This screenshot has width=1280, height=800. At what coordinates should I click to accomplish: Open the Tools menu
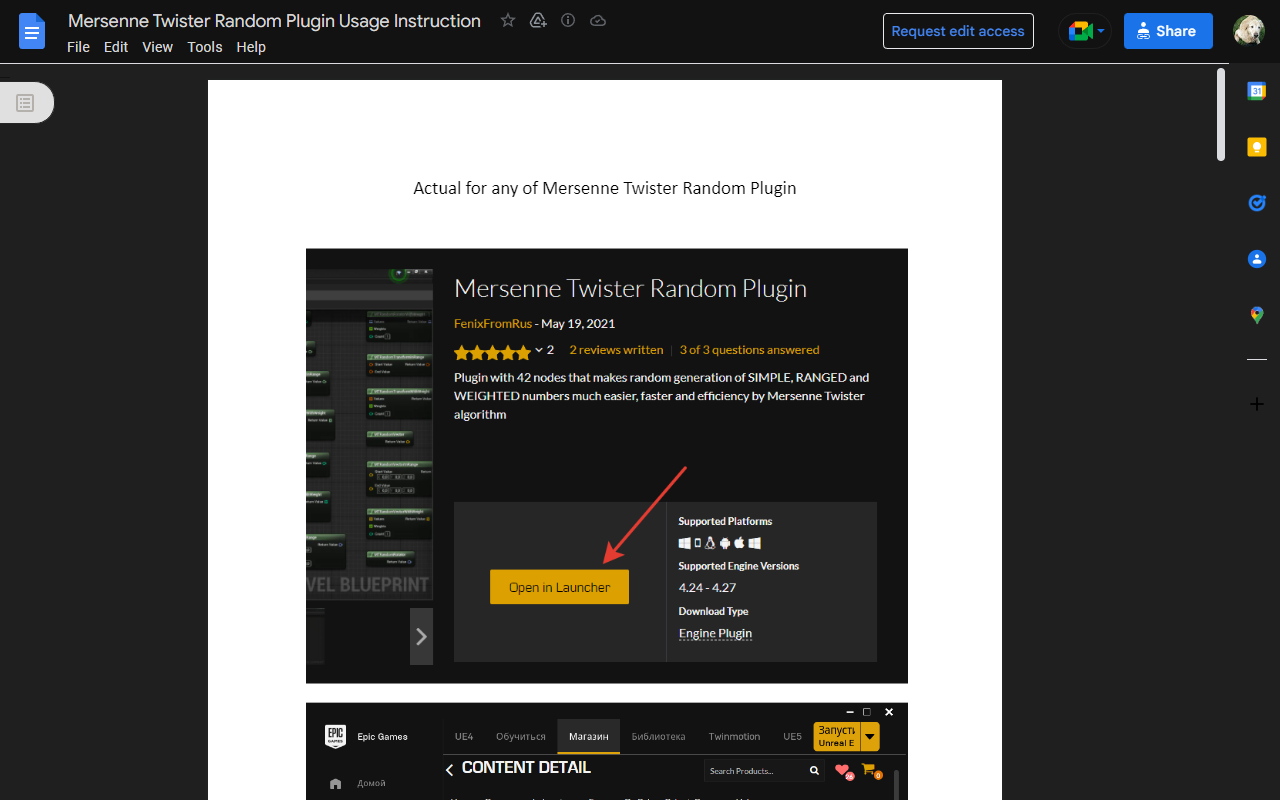[204, 47]
